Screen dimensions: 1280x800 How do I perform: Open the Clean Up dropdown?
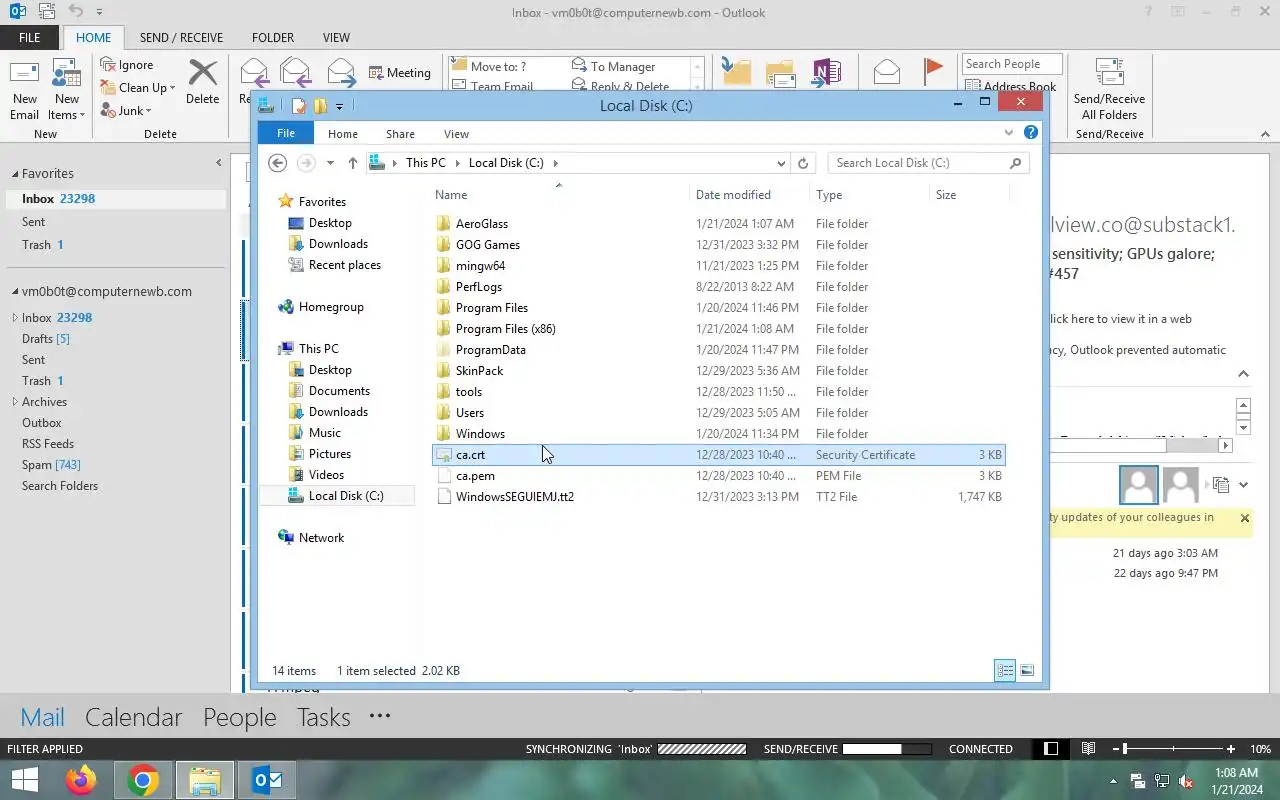click(138, 88)
